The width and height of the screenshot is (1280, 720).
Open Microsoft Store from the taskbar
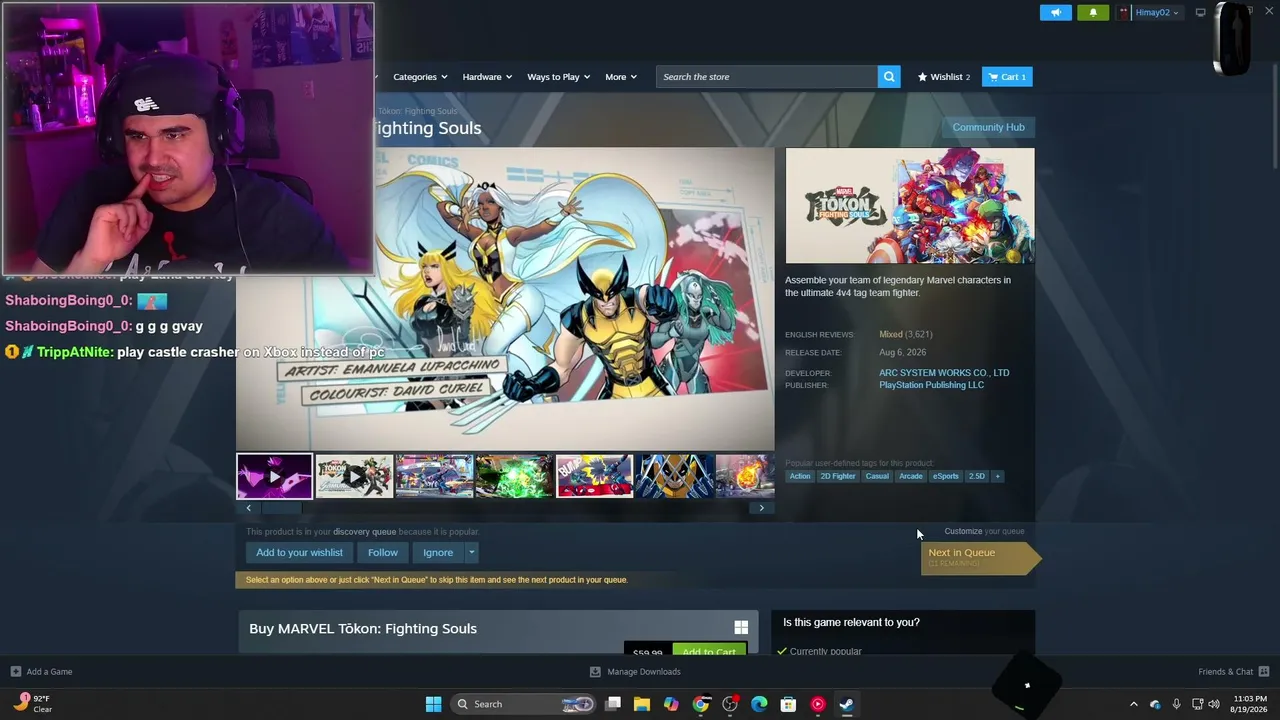click(x=788, y=704)
